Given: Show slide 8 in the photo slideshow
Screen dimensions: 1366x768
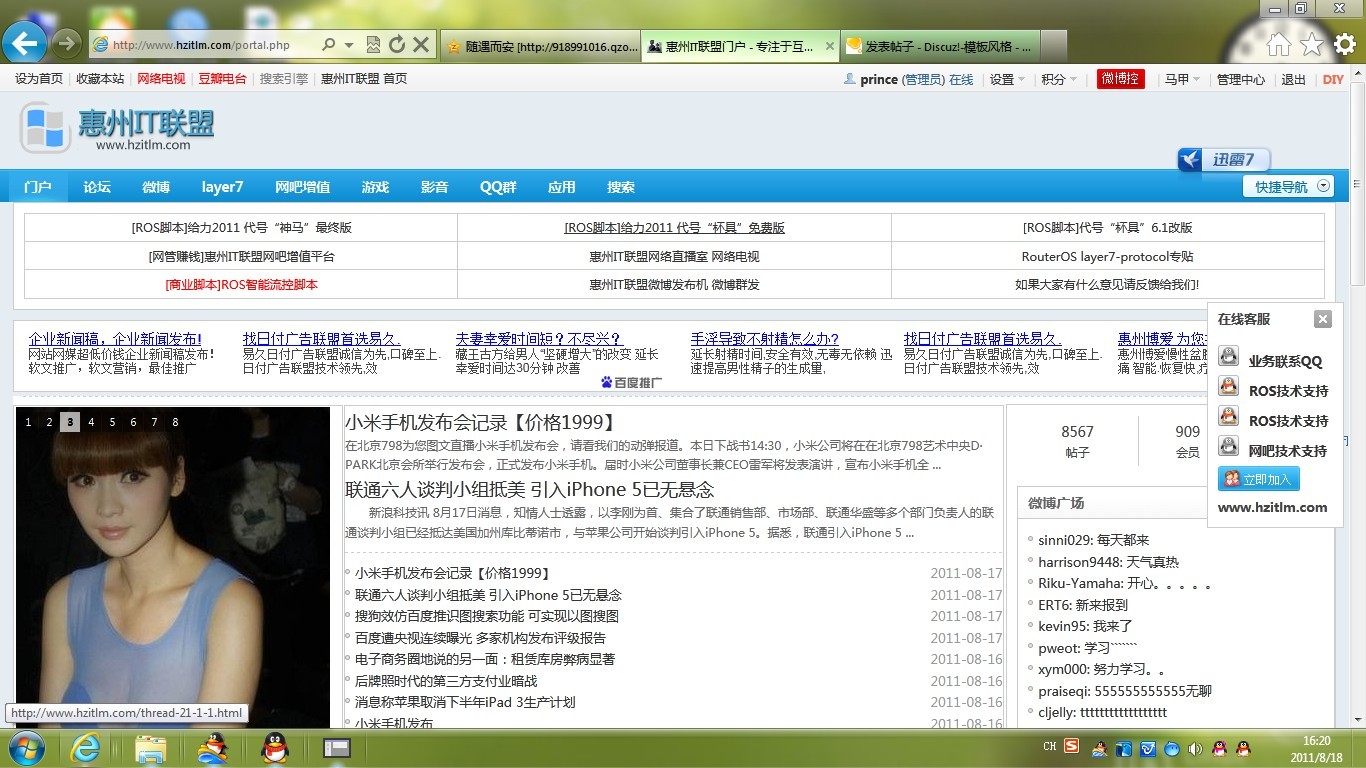Looking at the screenshot, I should [175, 422].
